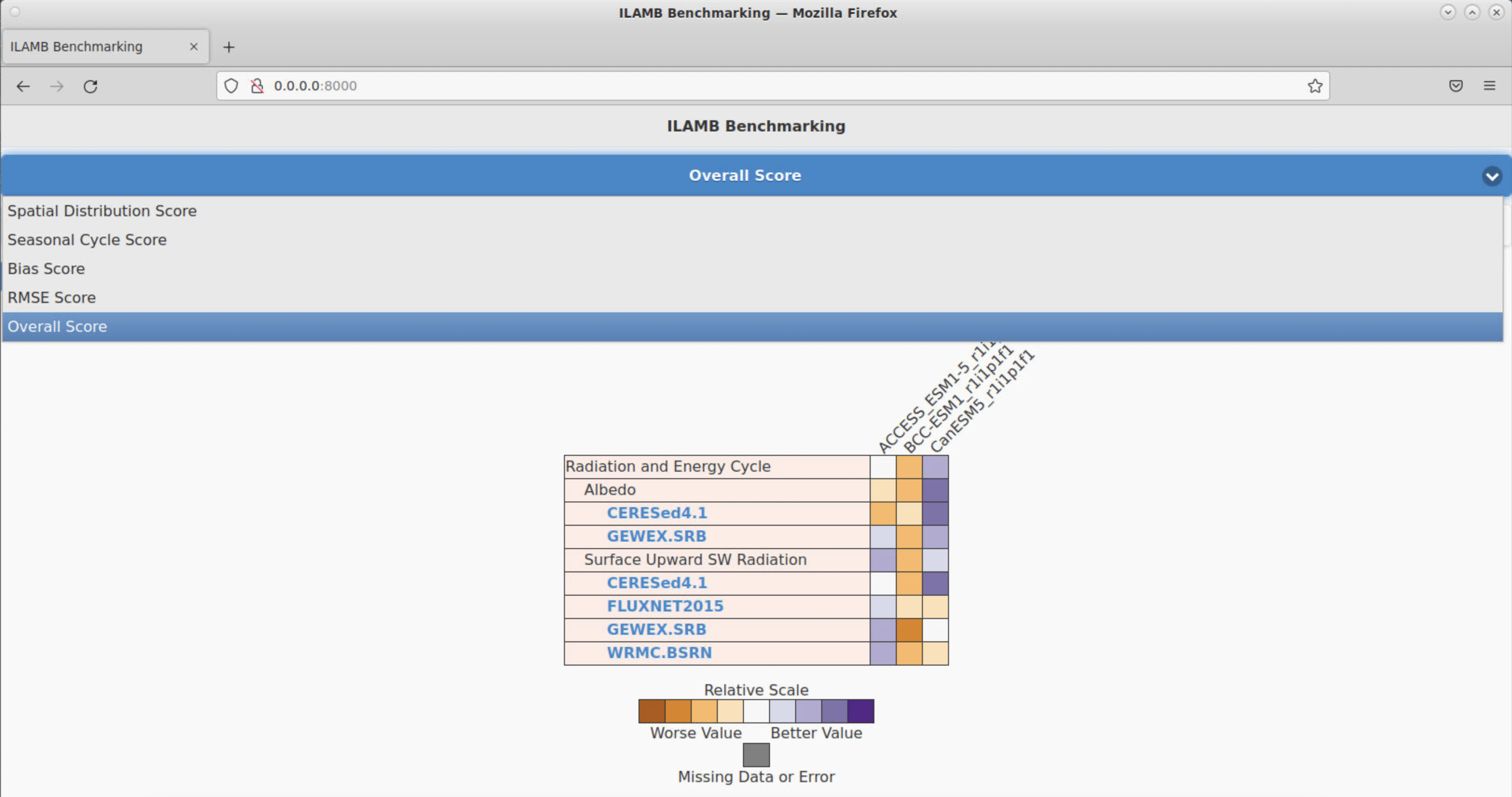Open the FLUXNET2015 dataset link

click(665, 606)
